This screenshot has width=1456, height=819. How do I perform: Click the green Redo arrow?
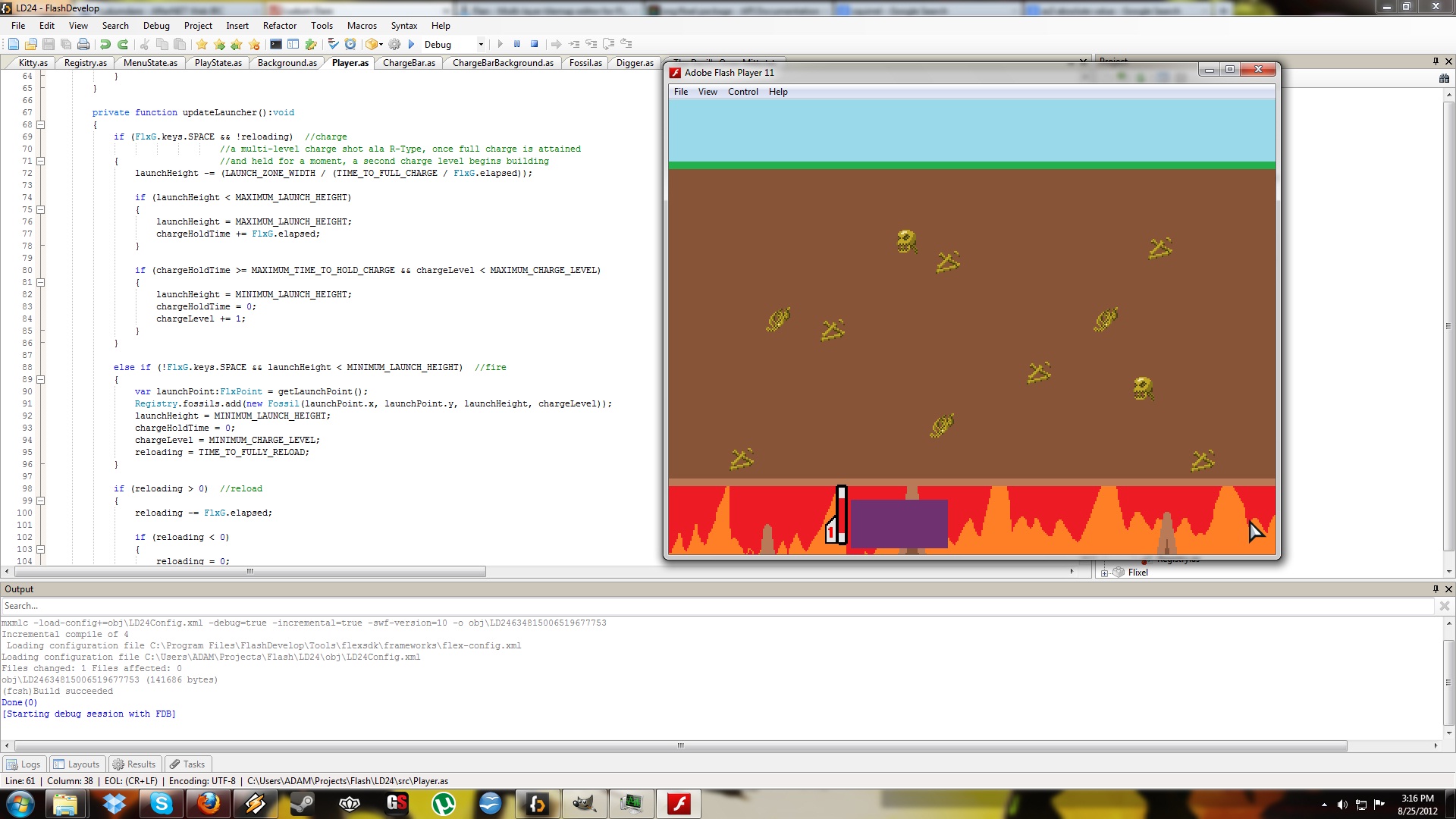(x=123, y=45)
